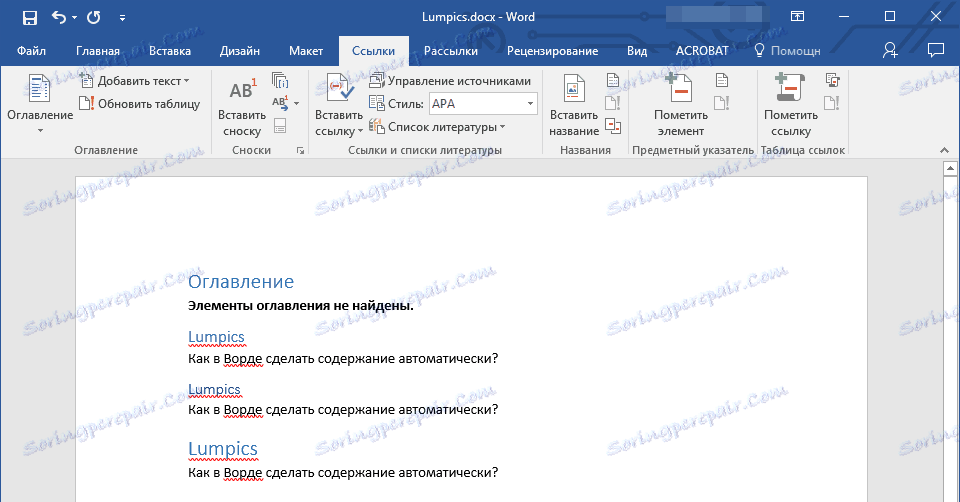This screenshot has height=502, width=960.
Task: Insert an index via the small page icon
Action: [722, 80]
